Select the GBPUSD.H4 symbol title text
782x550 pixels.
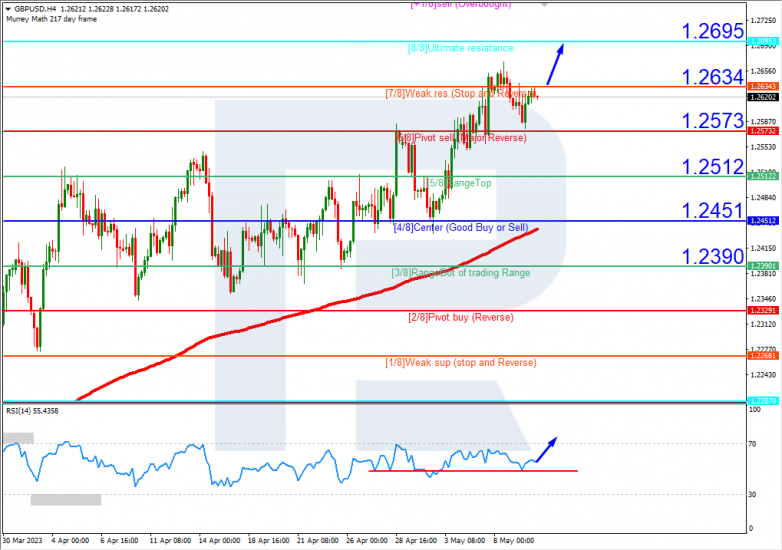pos(35,9)
